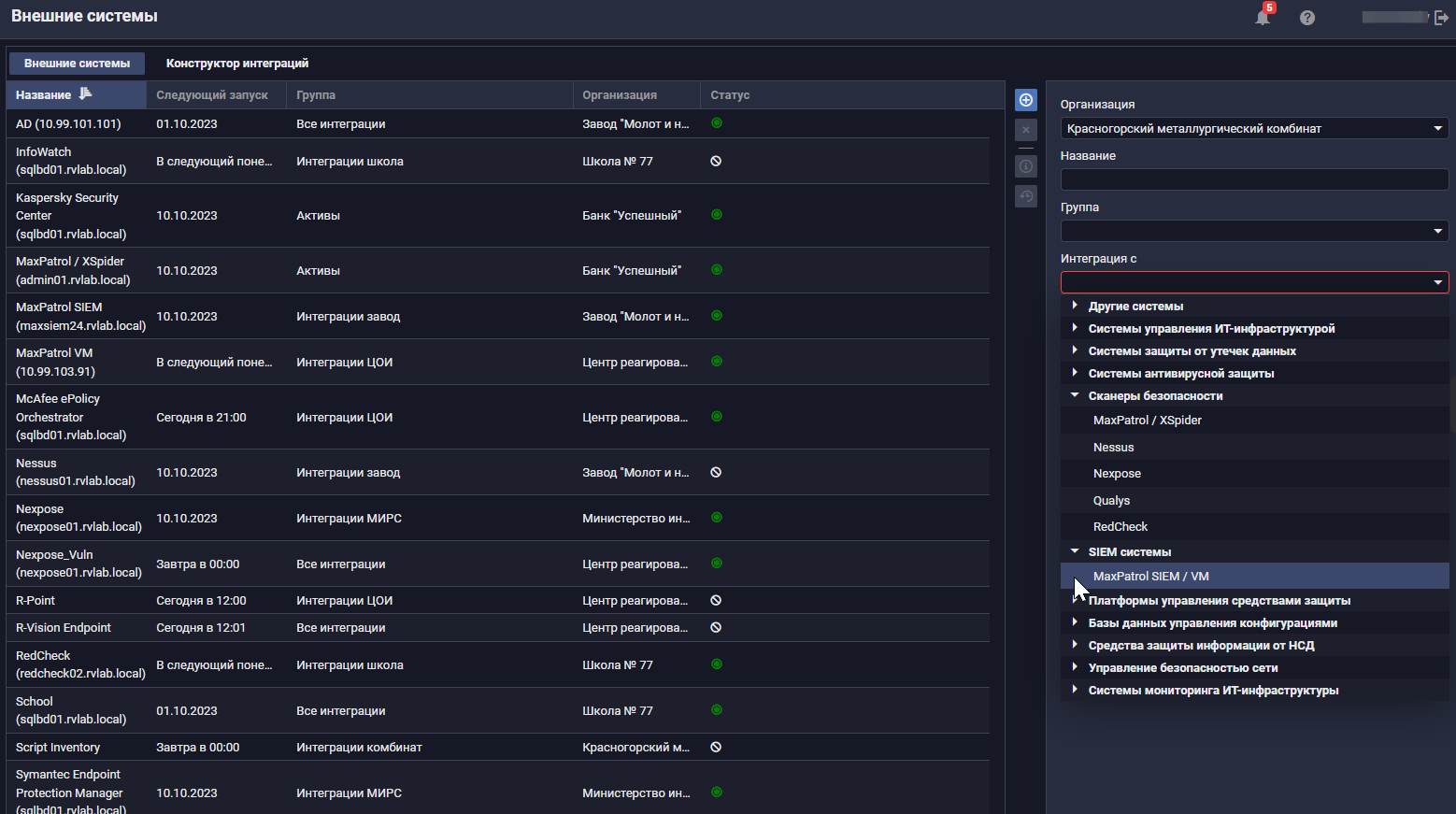The image size is (1456, 814).
Task: Click the disabled status icon for InfoWatch
Action: coord(716,161)
